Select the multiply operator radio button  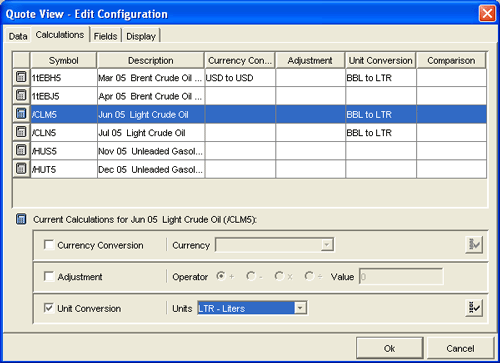[x=279, y=276]
